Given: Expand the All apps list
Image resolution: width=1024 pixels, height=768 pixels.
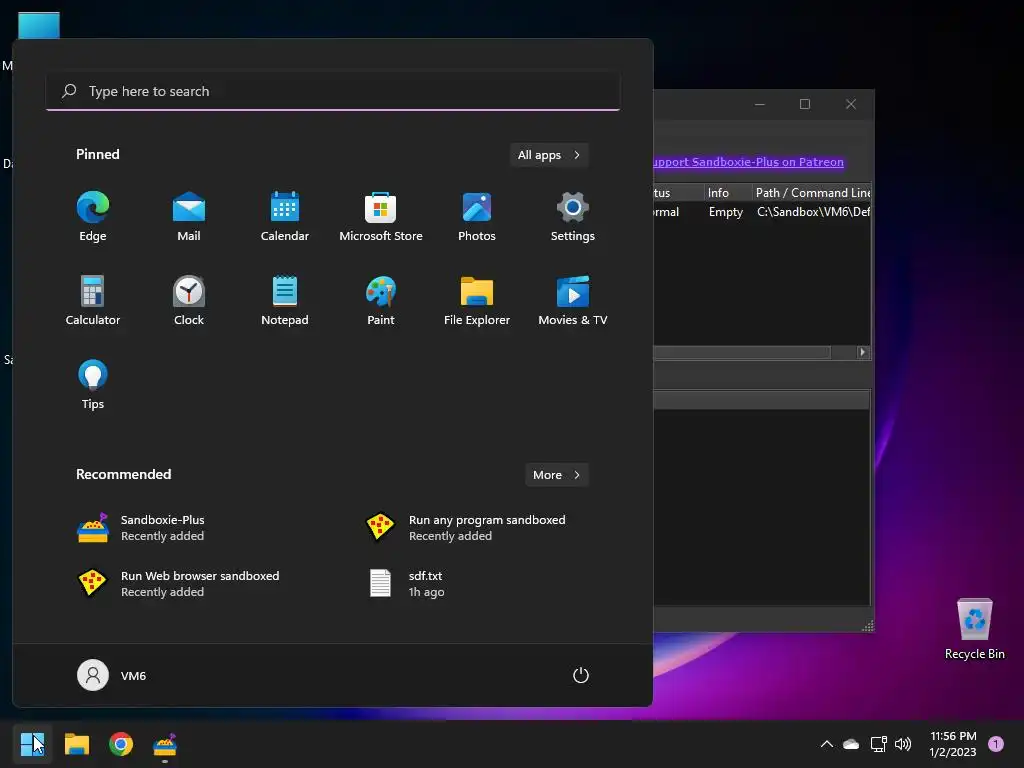Looking at the screenshot, I should point(549,155).
